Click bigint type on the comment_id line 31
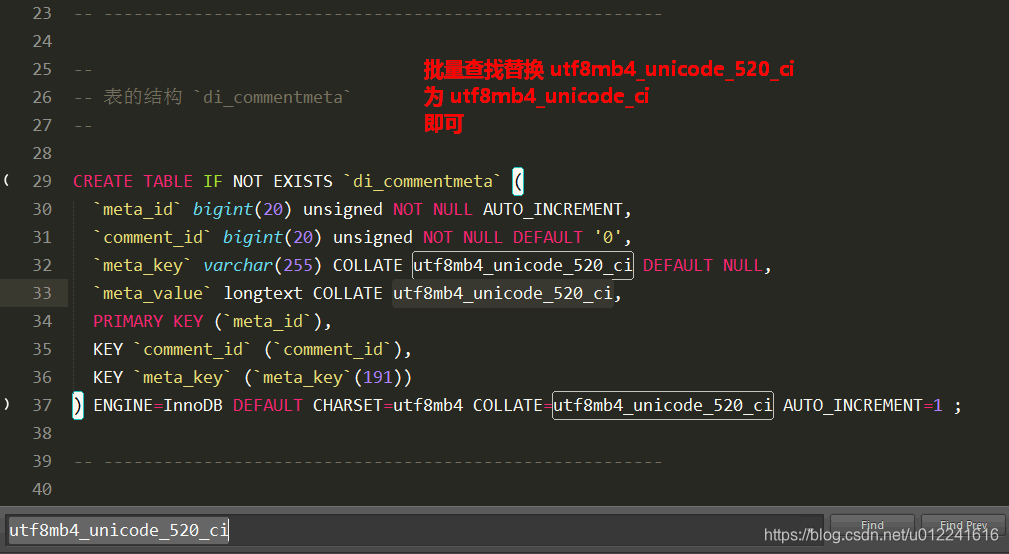This screenshot has height=554, width=1009. coord(253,237)
